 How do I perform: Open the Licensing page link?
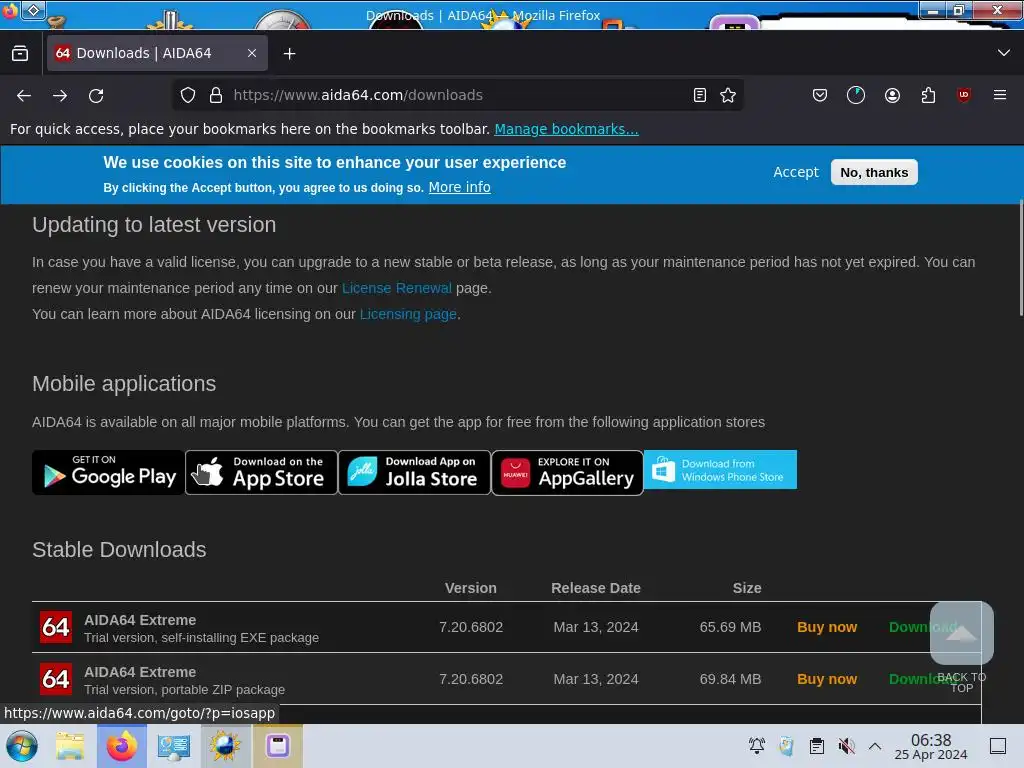408,314
